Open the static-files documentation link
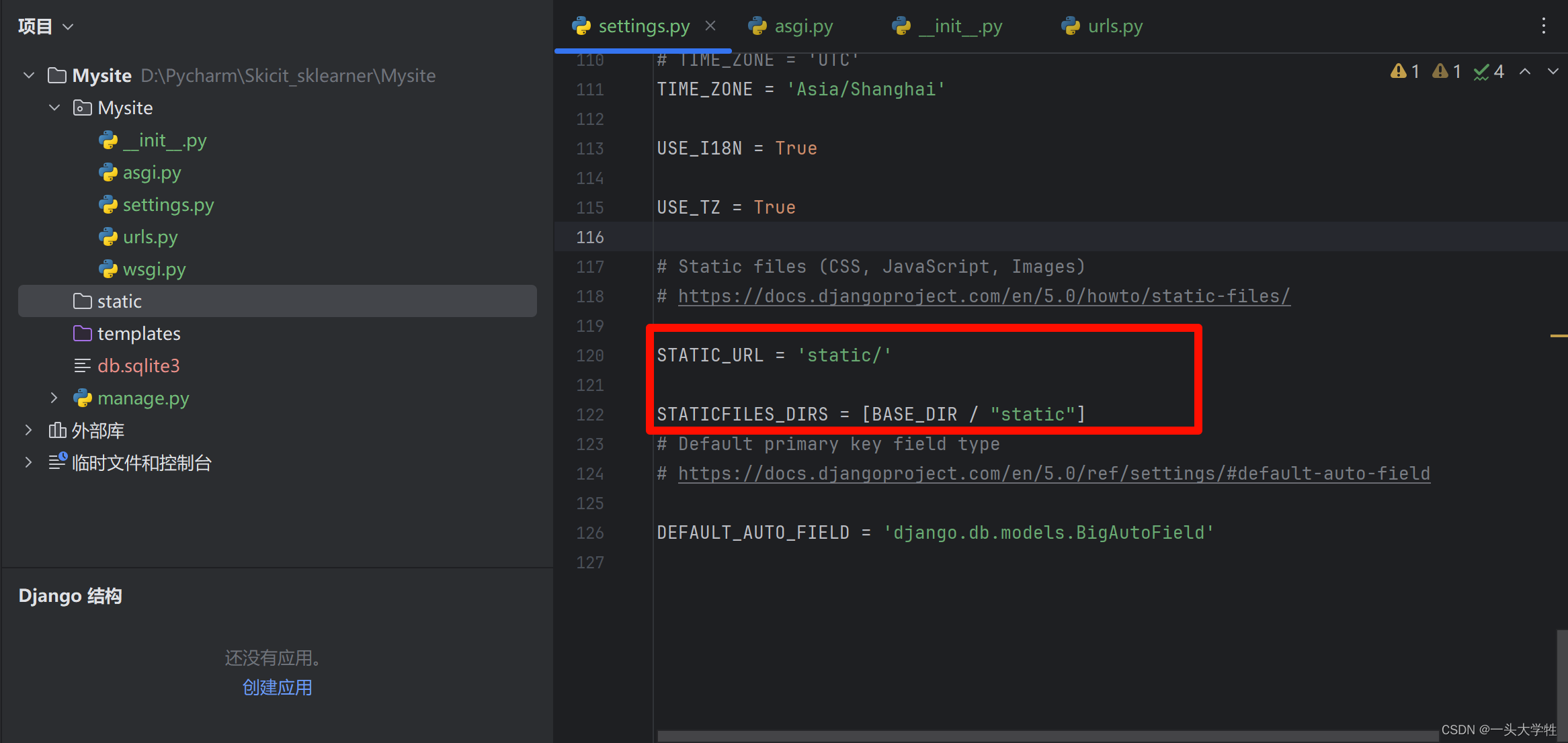The image size is (1568, 743). click(983, 296)
